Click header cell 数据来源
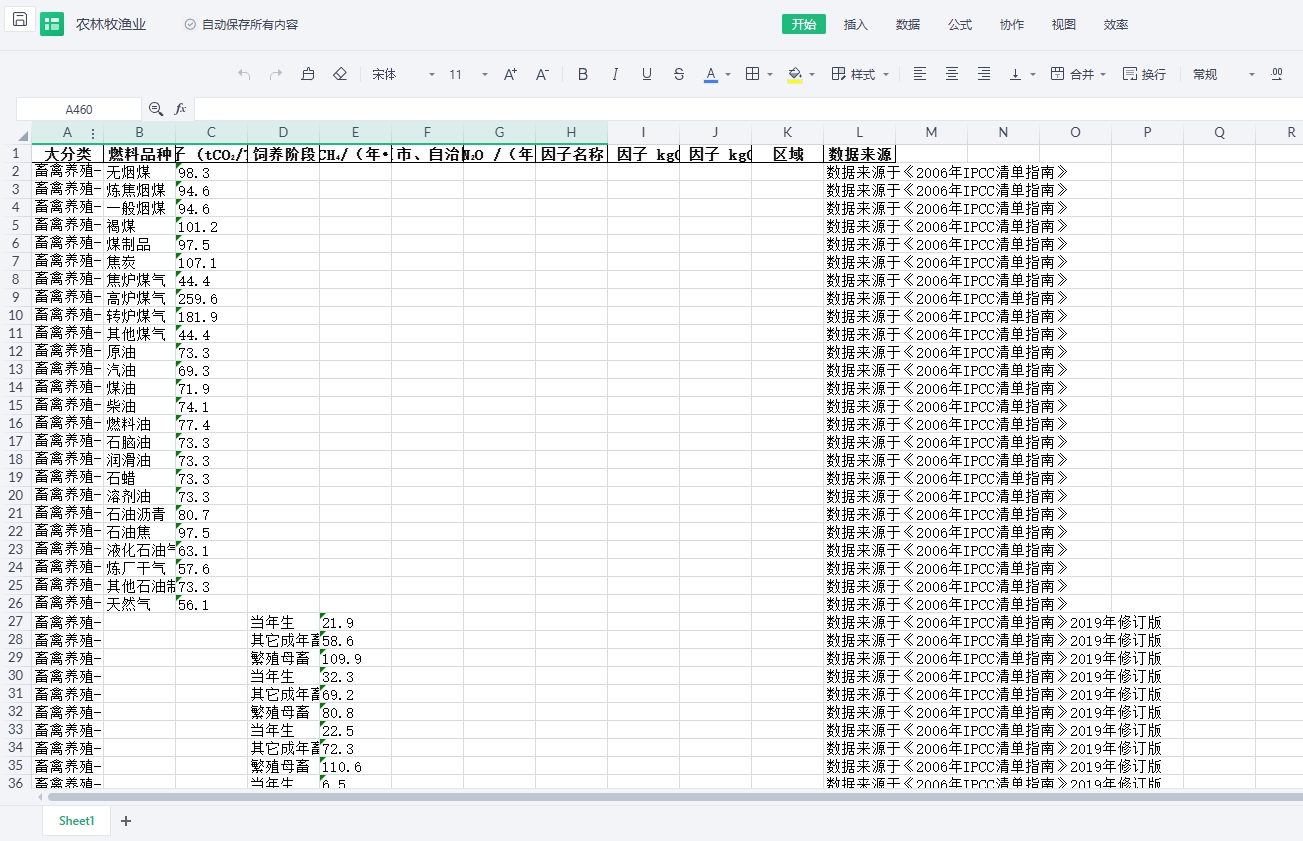Screen dimensions: 1303x841 [x=859, y=154]
